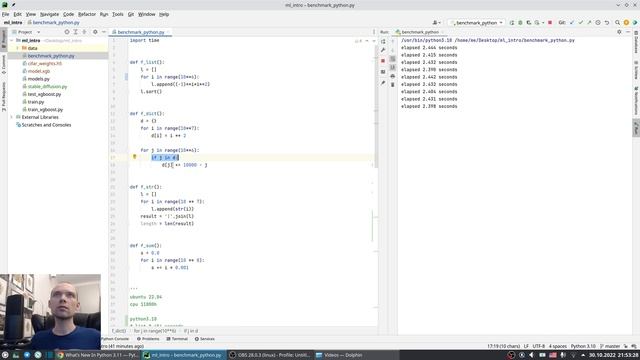Open the Services tool window

(204, 339)
